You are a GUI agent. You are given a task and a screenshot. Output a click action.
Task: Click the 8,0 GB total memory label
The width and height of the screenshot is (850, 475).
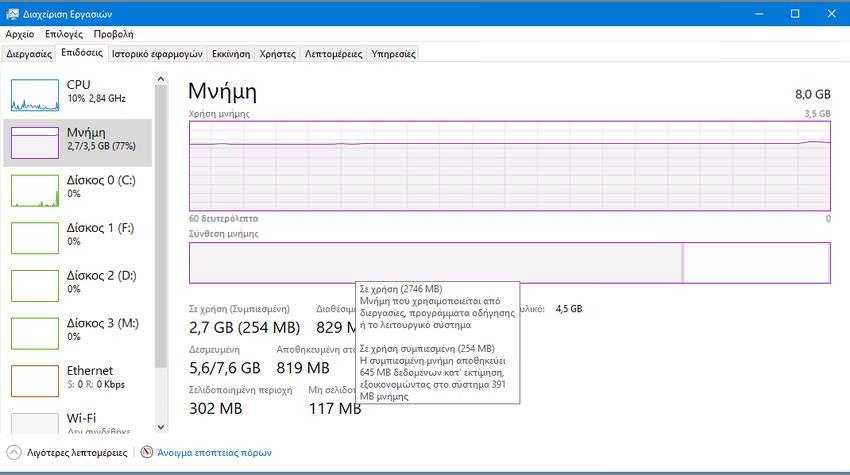(x=813, y=94)
